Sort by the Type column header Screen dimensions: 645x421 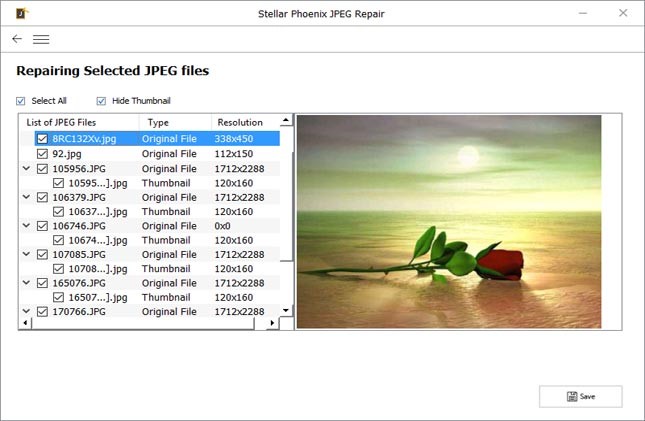click(x=158, y=122)
